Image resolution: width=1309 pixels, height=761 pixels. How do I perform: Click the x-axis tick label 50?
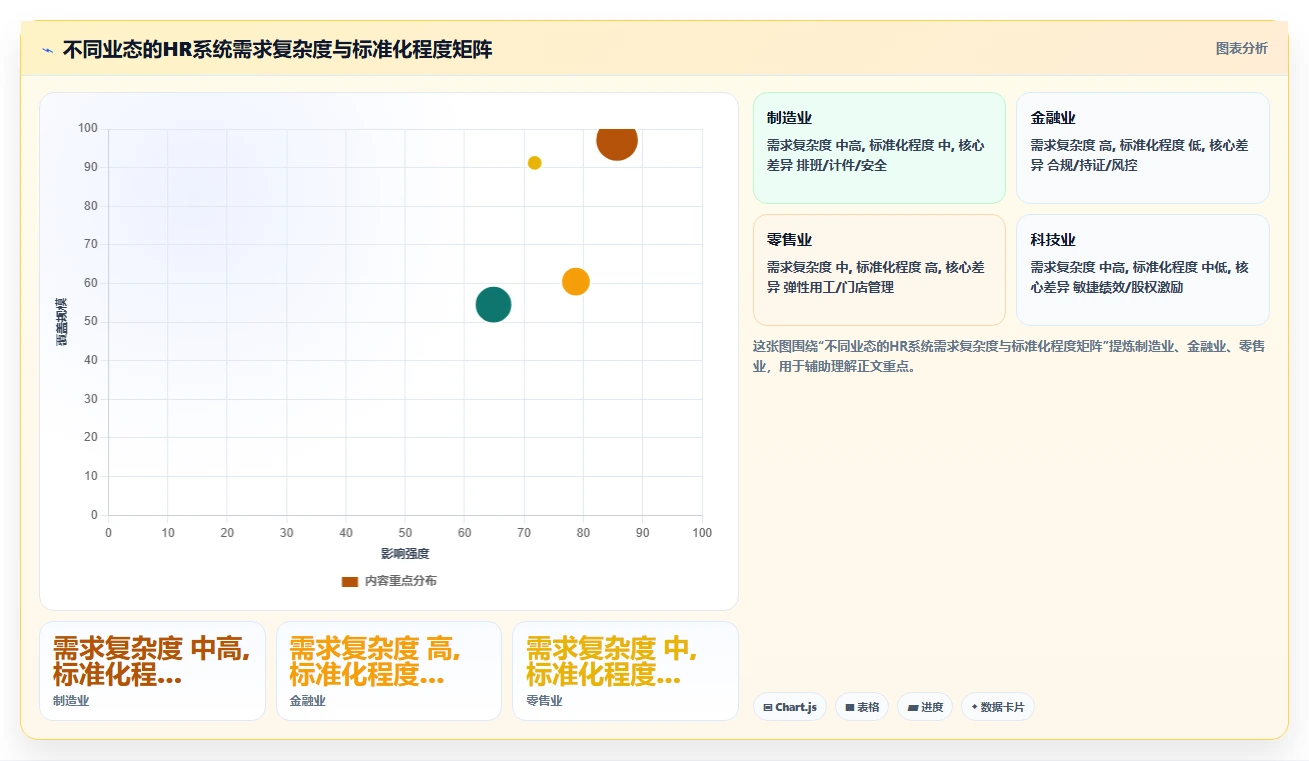[405, 533]
